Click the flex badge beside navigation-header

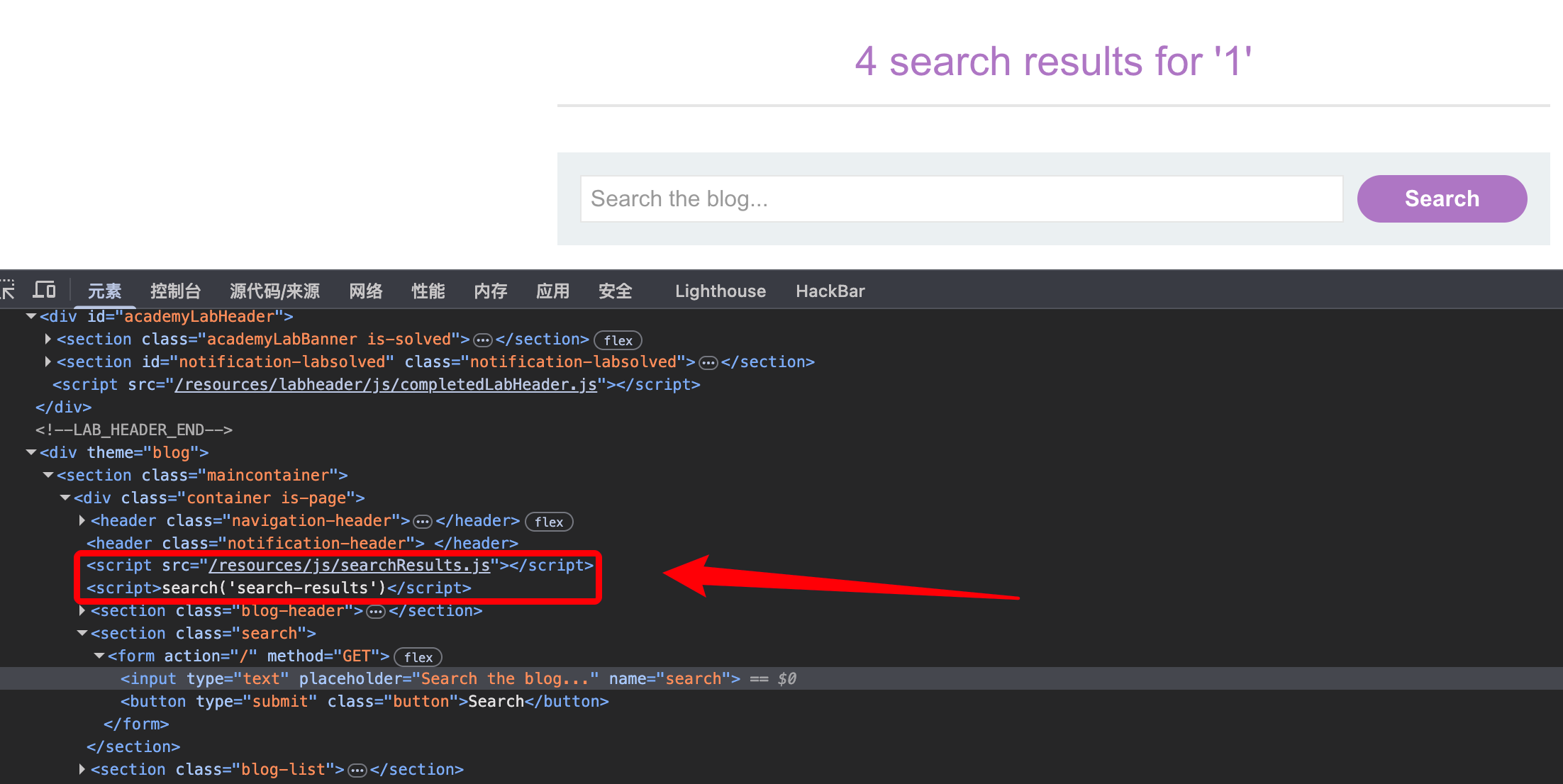coord(549,522)
